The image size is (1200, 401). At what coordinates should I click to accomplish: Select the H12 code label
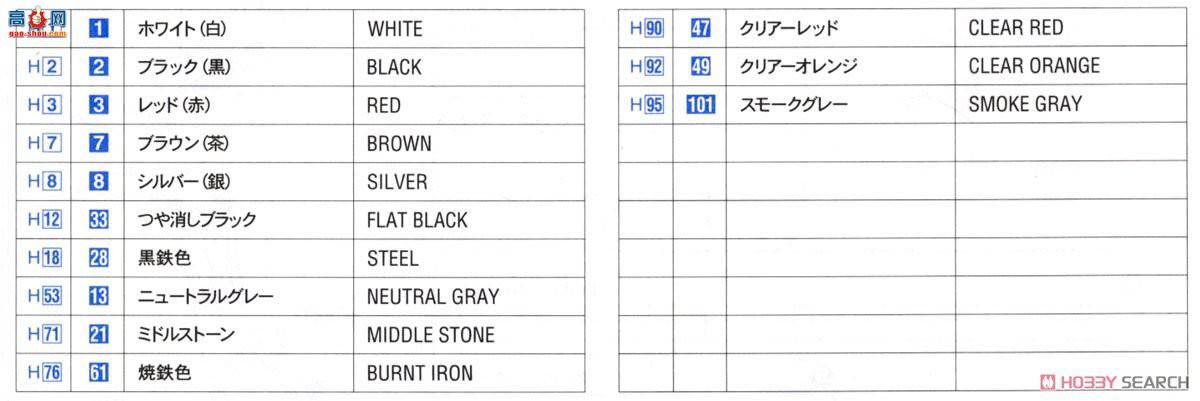45,220
